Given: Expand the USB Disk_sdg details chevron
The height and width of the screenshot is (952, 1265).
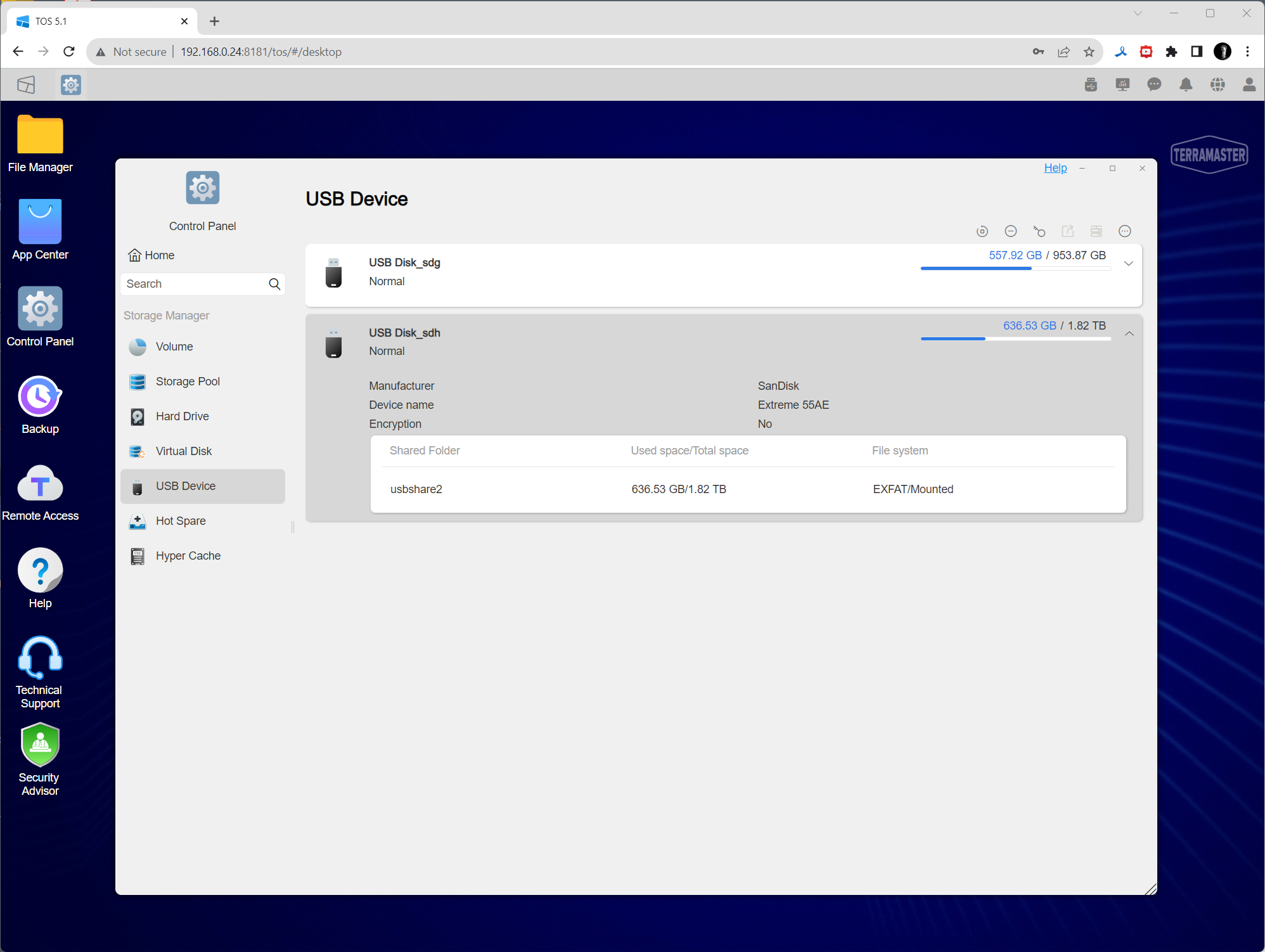Looking at the screenshot, I should click(x=1128, y=264).
